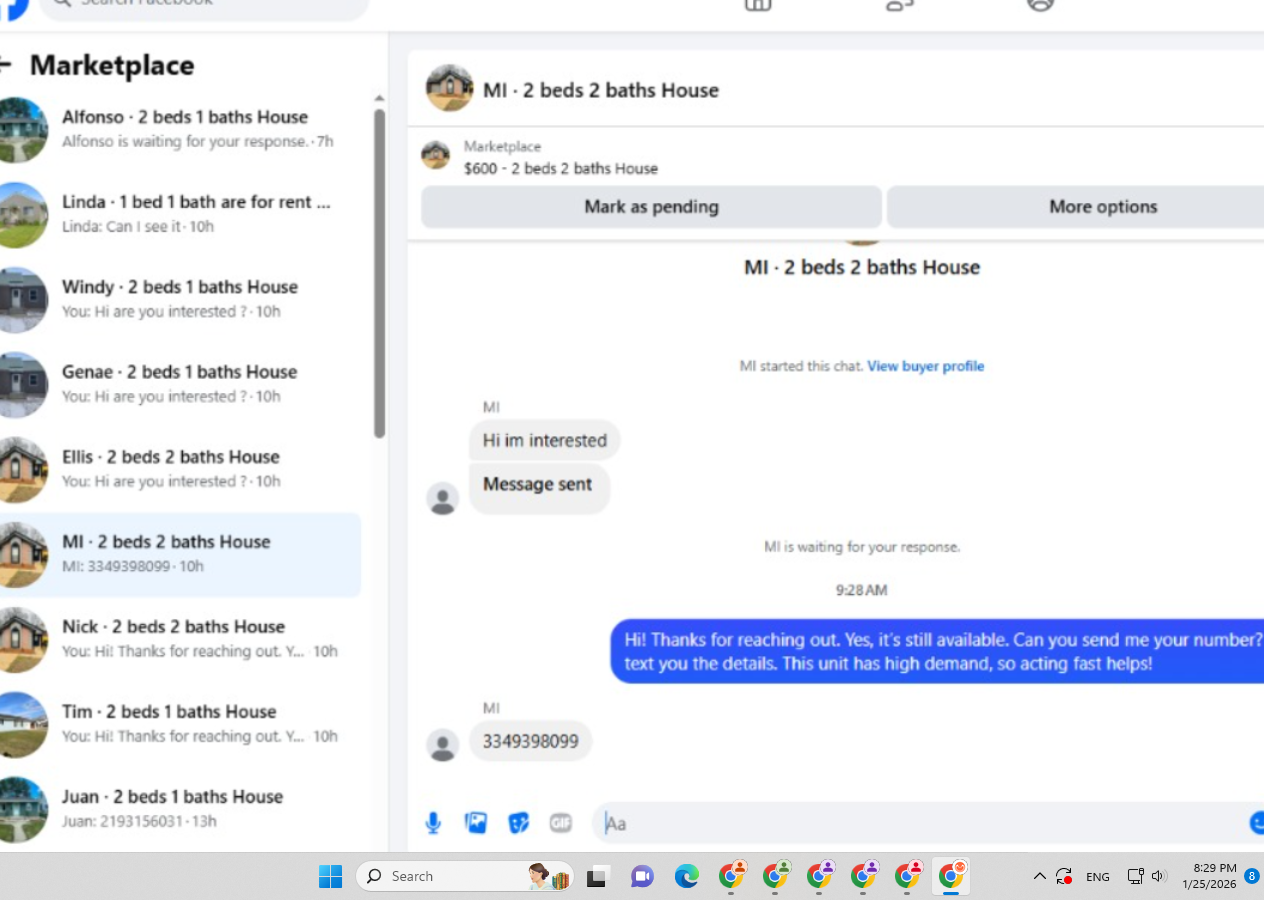
Task: Open the Windows Start menu
Action: 331,877
